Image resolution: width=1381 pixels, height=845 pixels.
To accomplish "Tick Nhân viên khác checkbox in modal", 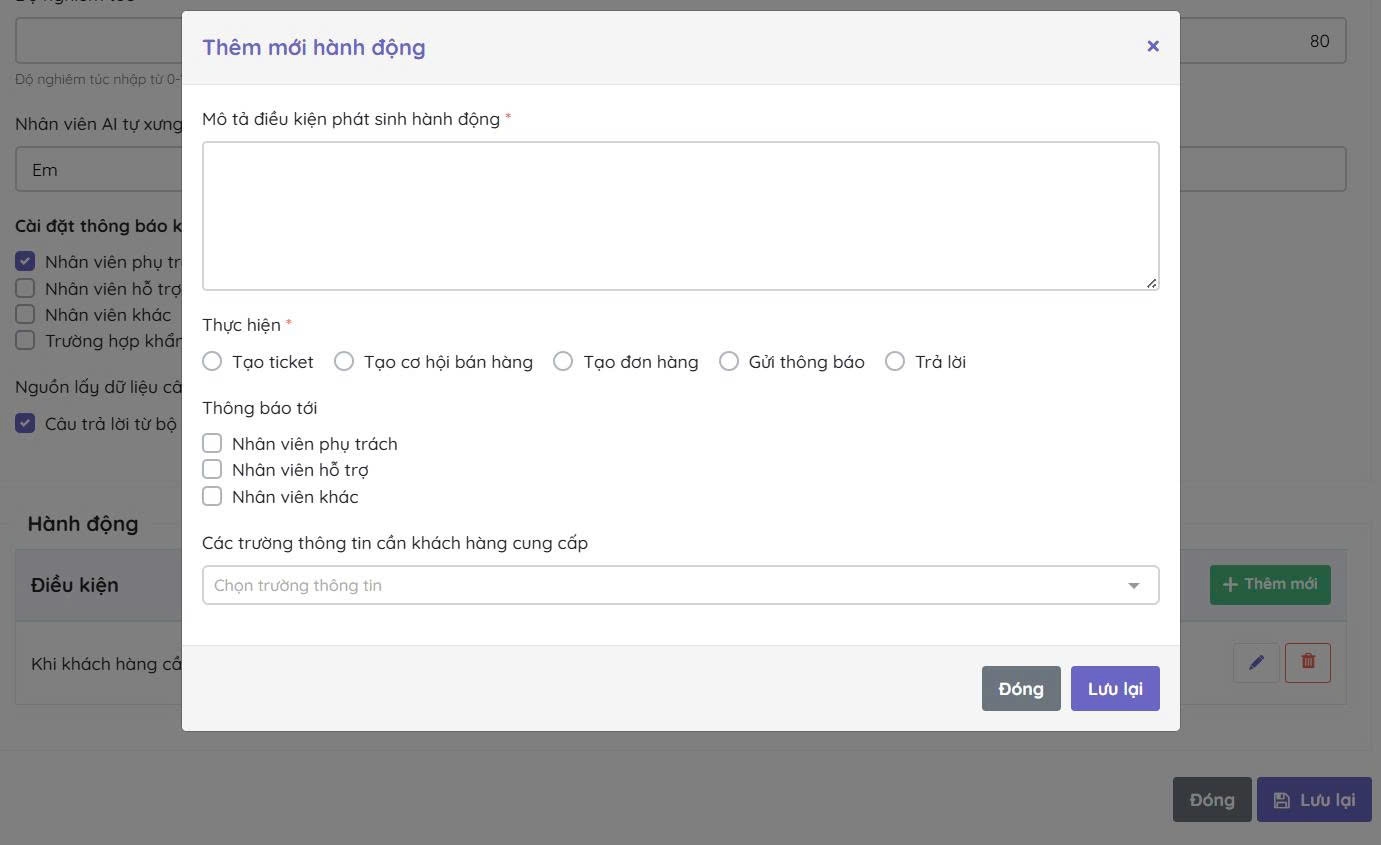I will [x=212, y=496].
